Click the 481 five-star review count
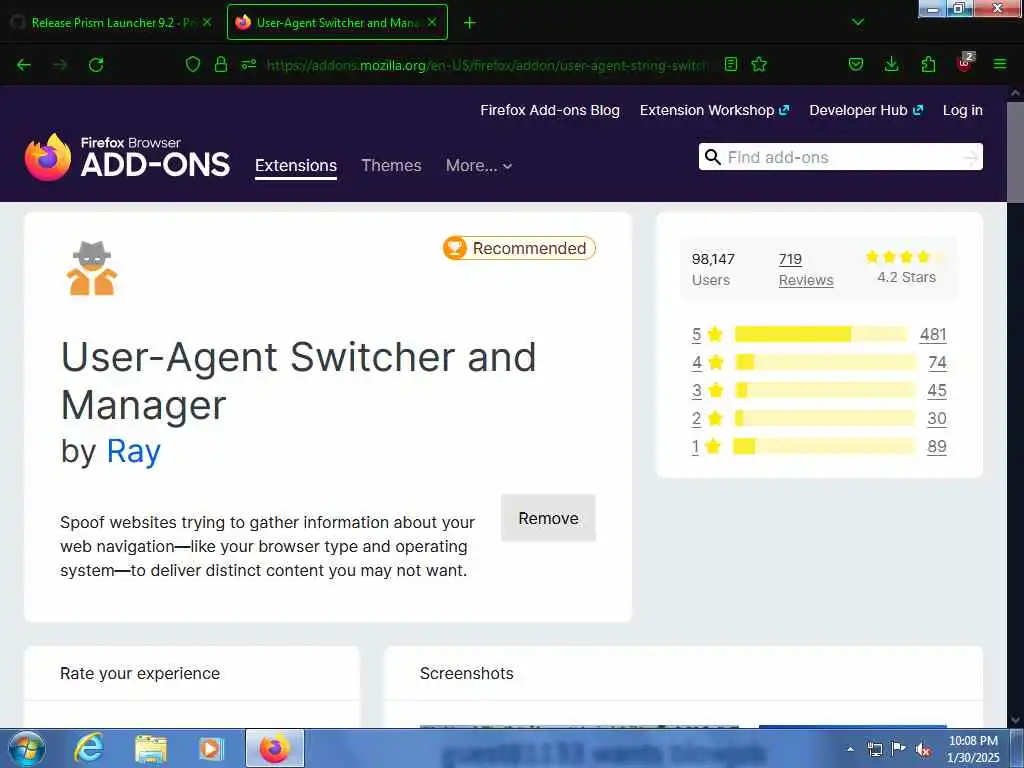This screenshot has height=768, width=1024. 933,334
